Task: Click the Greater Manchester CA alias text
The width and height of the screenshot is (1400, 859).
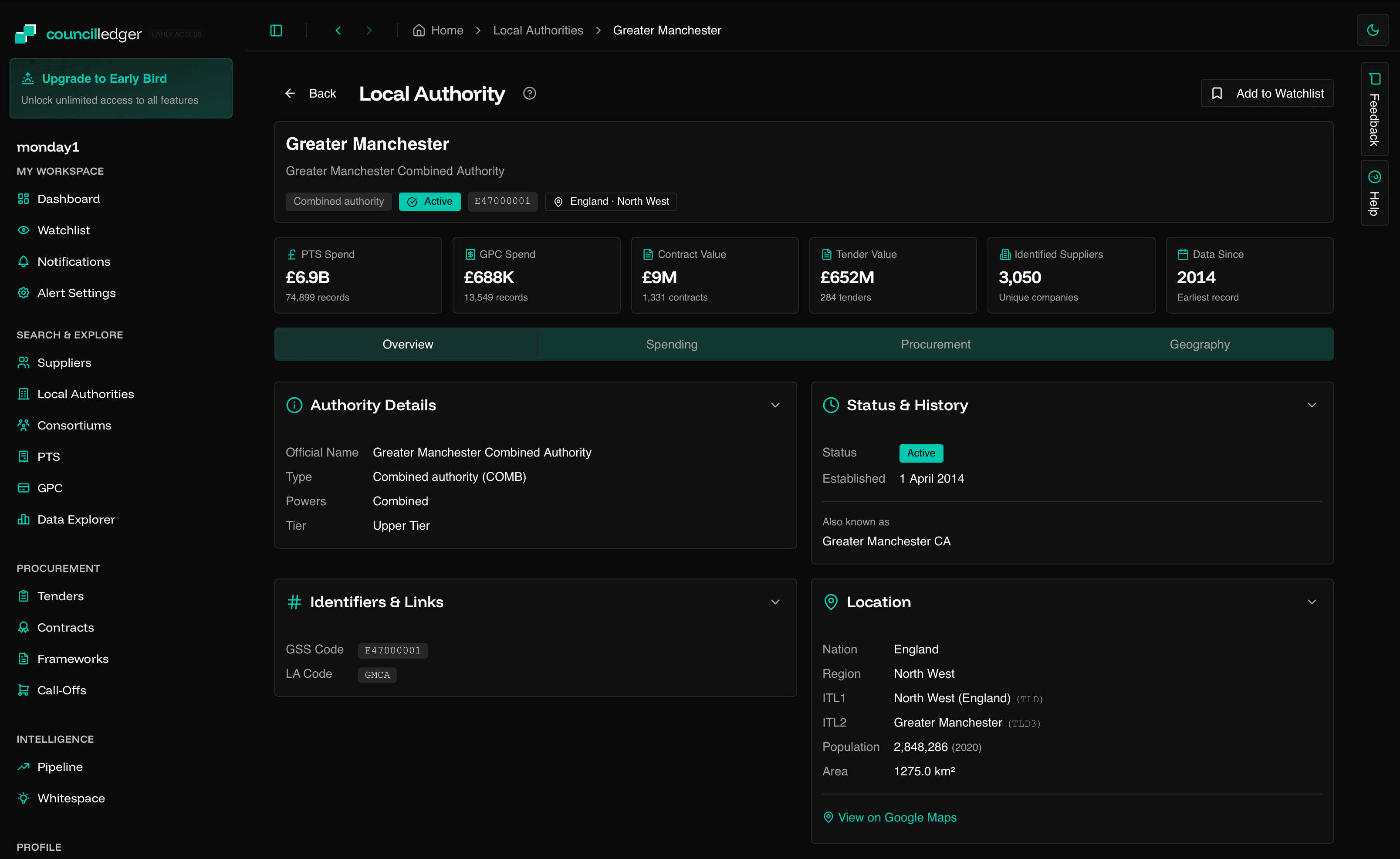Action: [x=886, y=541]
